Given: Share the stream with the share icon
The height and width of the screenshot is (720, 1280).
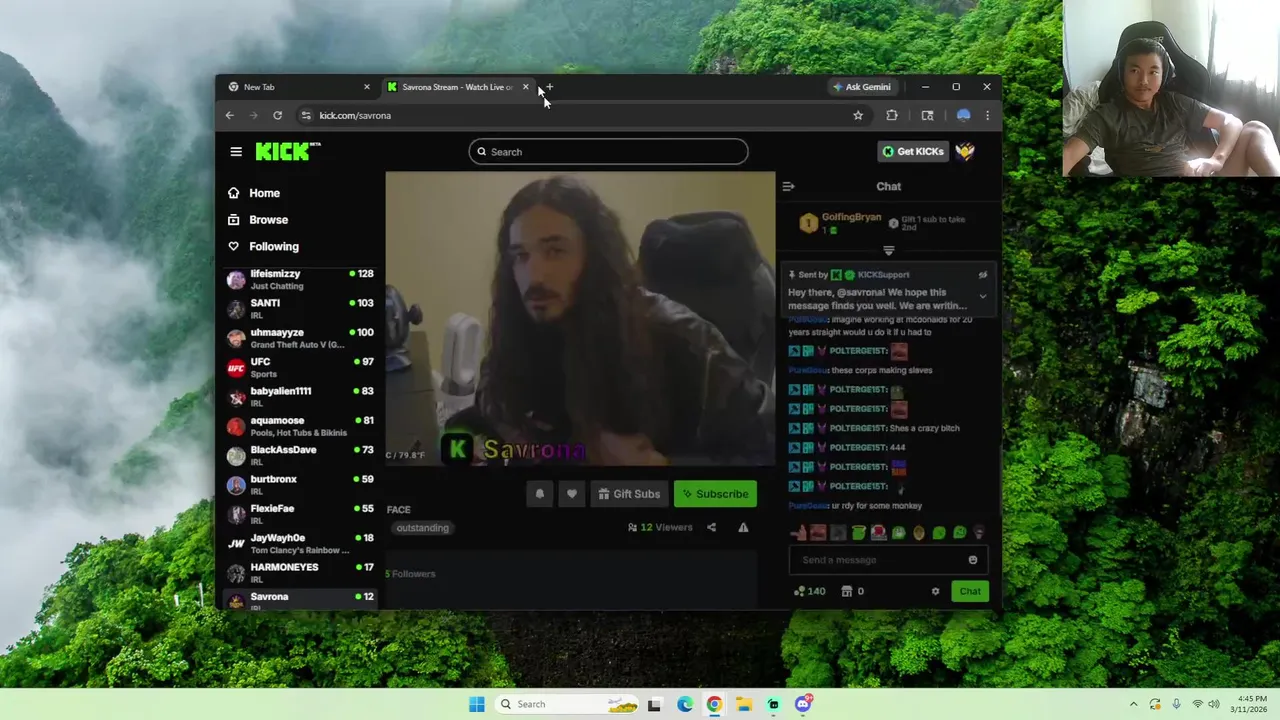Looking at the screenshot, I should (711, 527).
